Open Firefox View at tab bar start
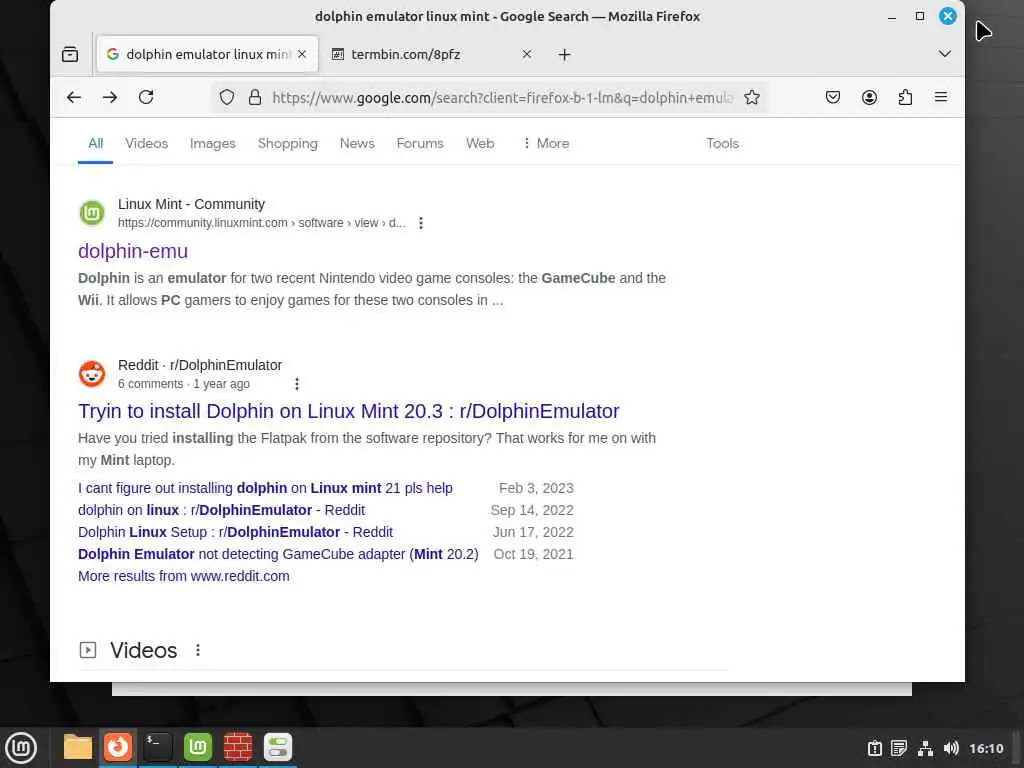Screen dimensions: 1024x768 (x=70, y=54)
